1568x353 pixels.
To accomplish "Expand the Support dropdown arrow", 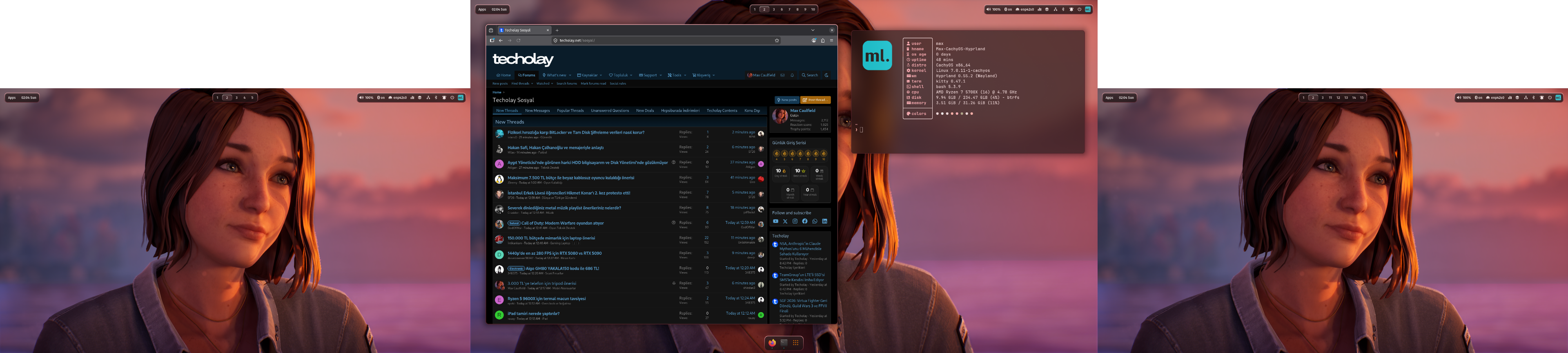I will (660, 76).
